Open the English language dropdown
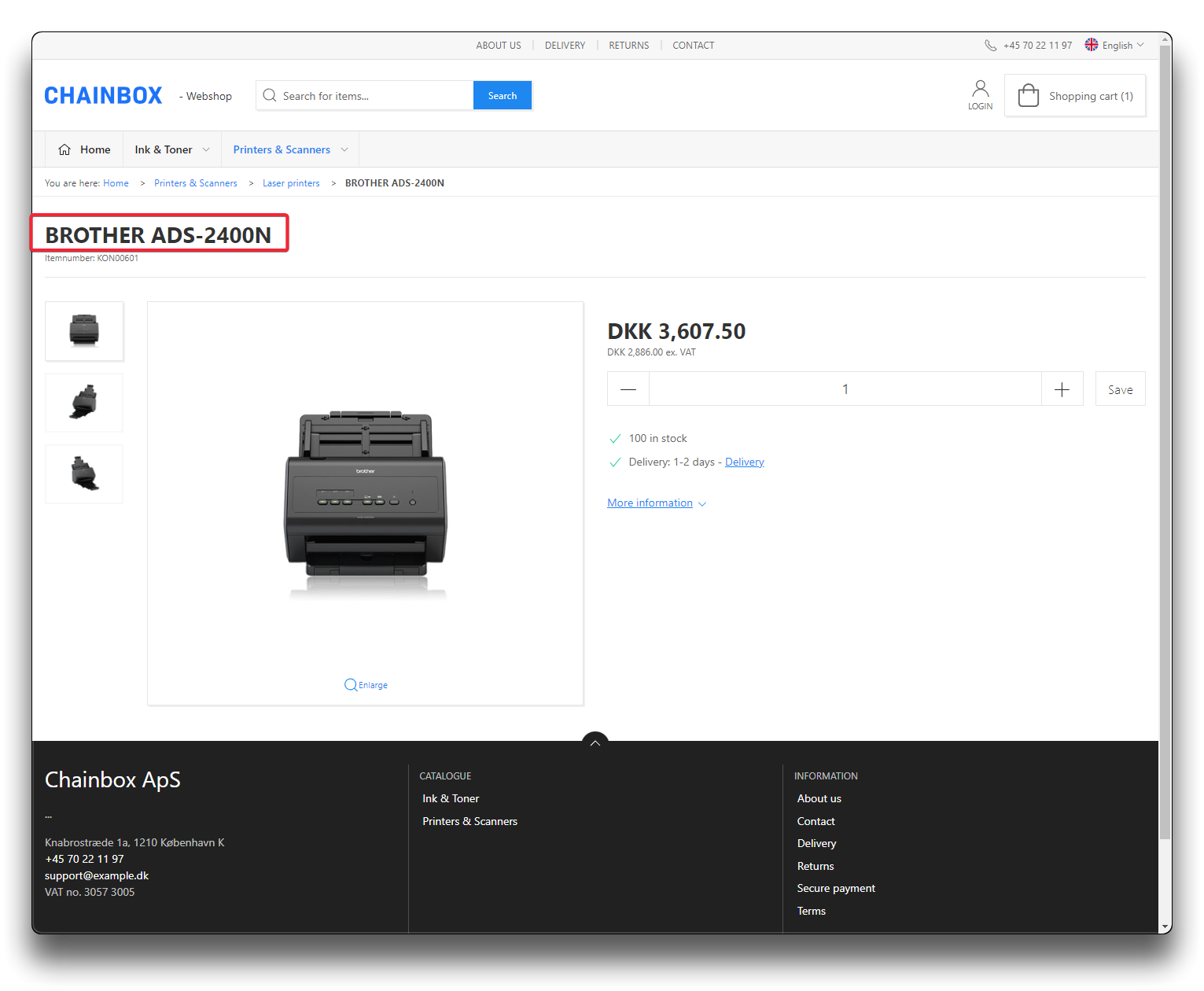 tap(1114, 46)
